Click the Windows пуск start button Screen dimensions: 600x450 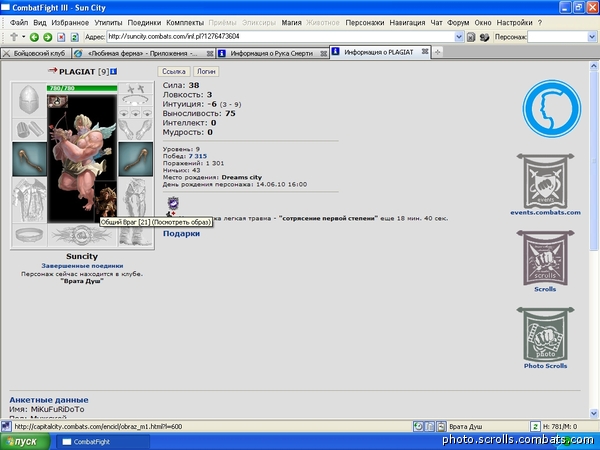[25, 442]
